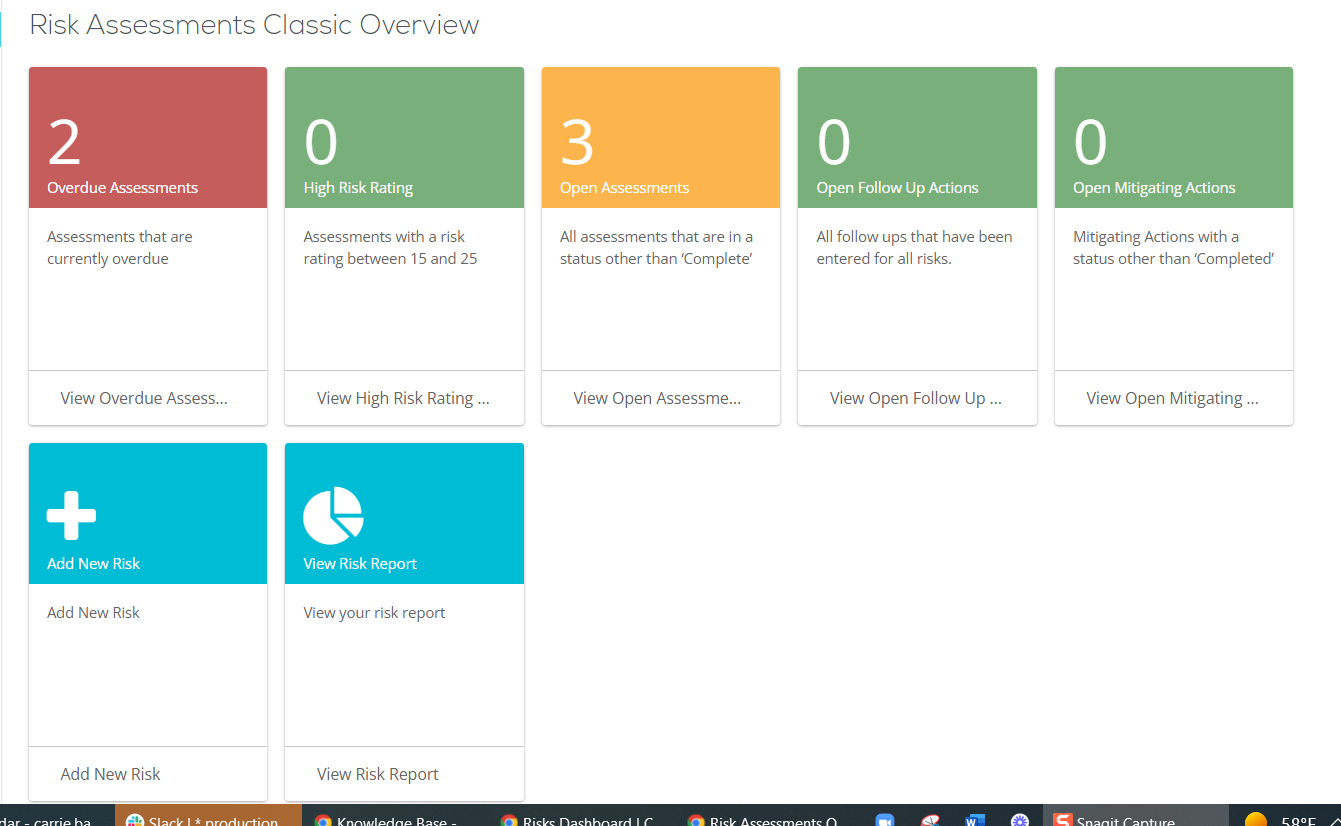Open Microsoft Word from the taskbar
Viewport: 1341px width, 826px height.
(975, 820)
